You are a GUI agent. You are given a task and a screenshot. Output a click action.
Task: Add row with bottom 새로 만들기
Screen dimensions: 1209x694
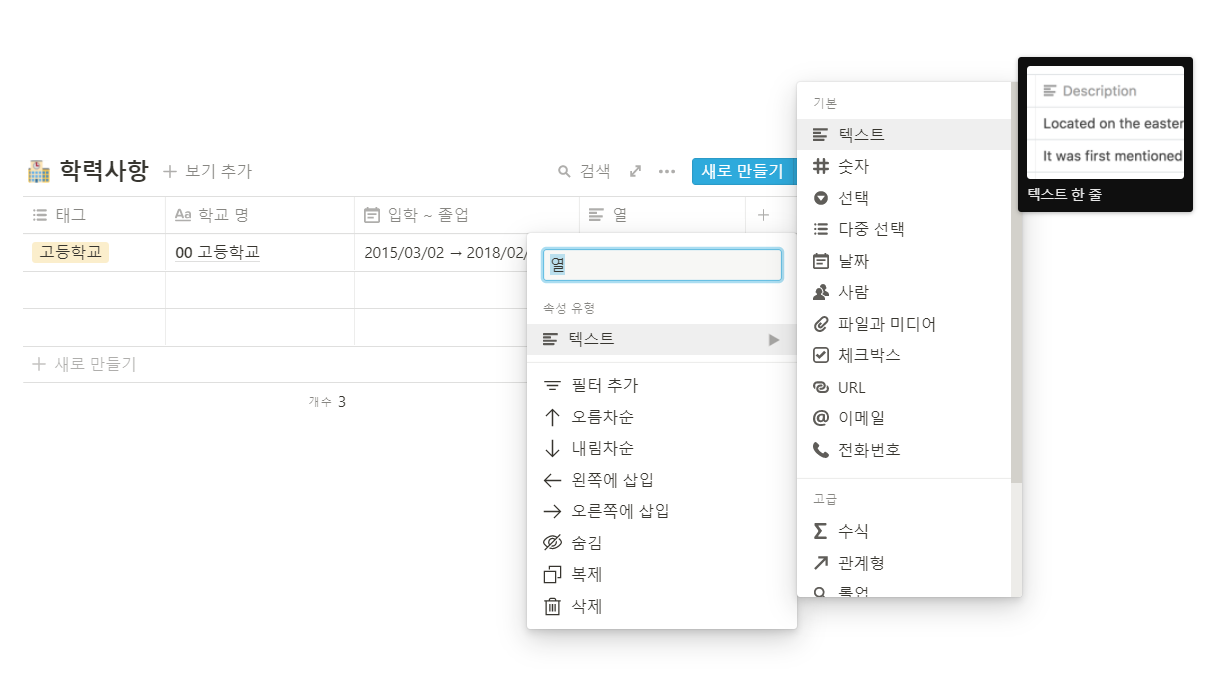click(84, 364)
